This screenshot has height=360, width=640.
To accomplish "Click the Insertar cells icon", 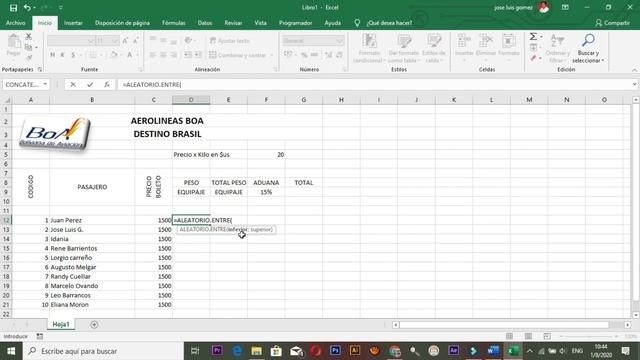I will point(464,41).
